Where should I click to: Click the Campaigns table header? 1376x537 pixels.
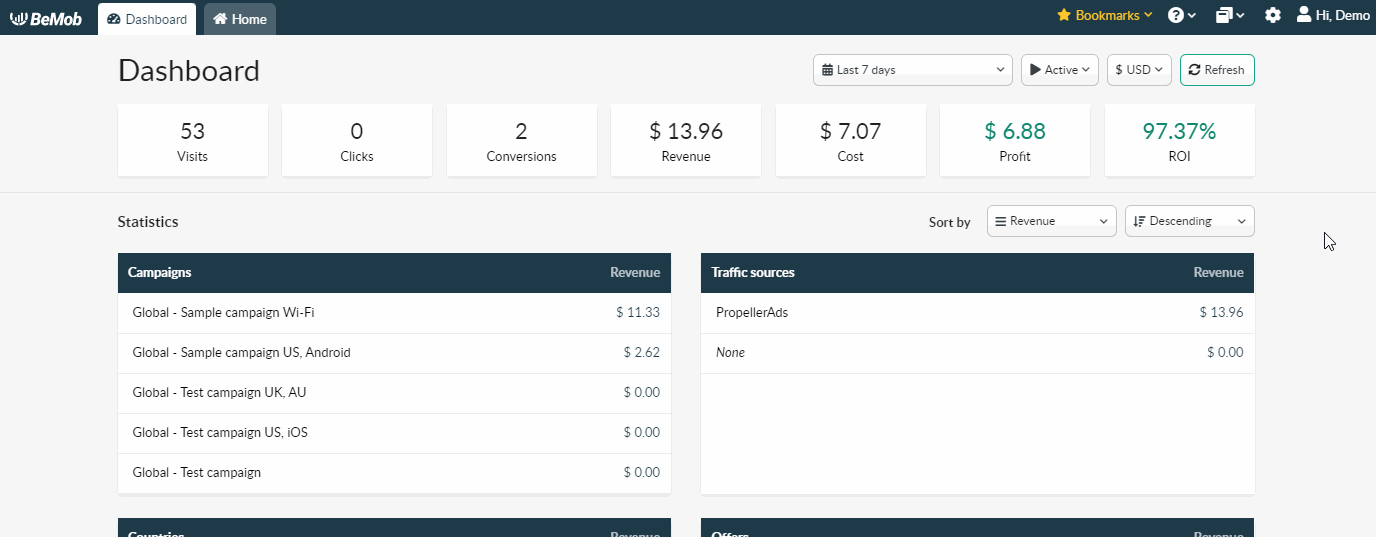[x=160, y=273]
